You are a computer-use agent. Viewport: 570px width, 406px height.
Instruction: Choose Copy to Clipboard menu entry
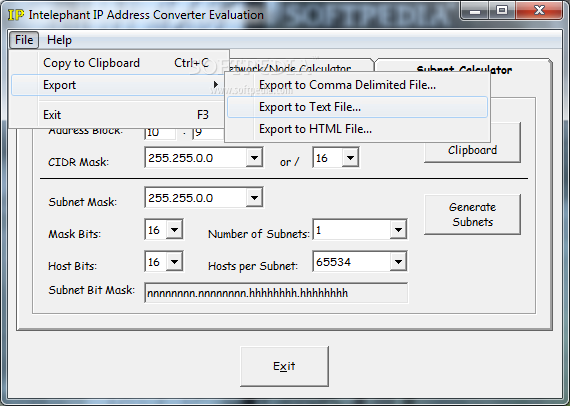click(120, 63)
